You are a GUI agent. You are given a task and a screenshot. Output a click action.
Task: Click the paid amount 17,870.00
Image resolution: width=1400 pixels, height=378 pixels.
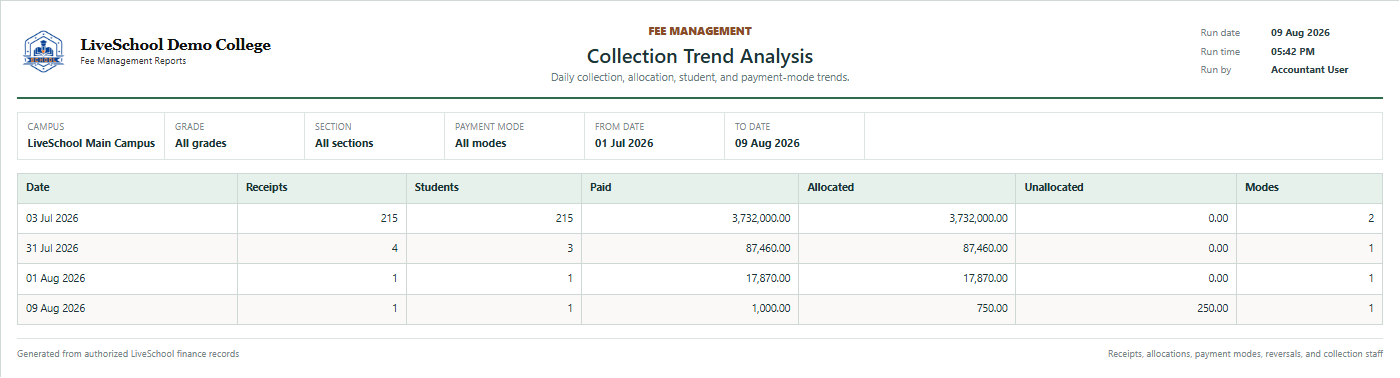click(x=767, y=278)
